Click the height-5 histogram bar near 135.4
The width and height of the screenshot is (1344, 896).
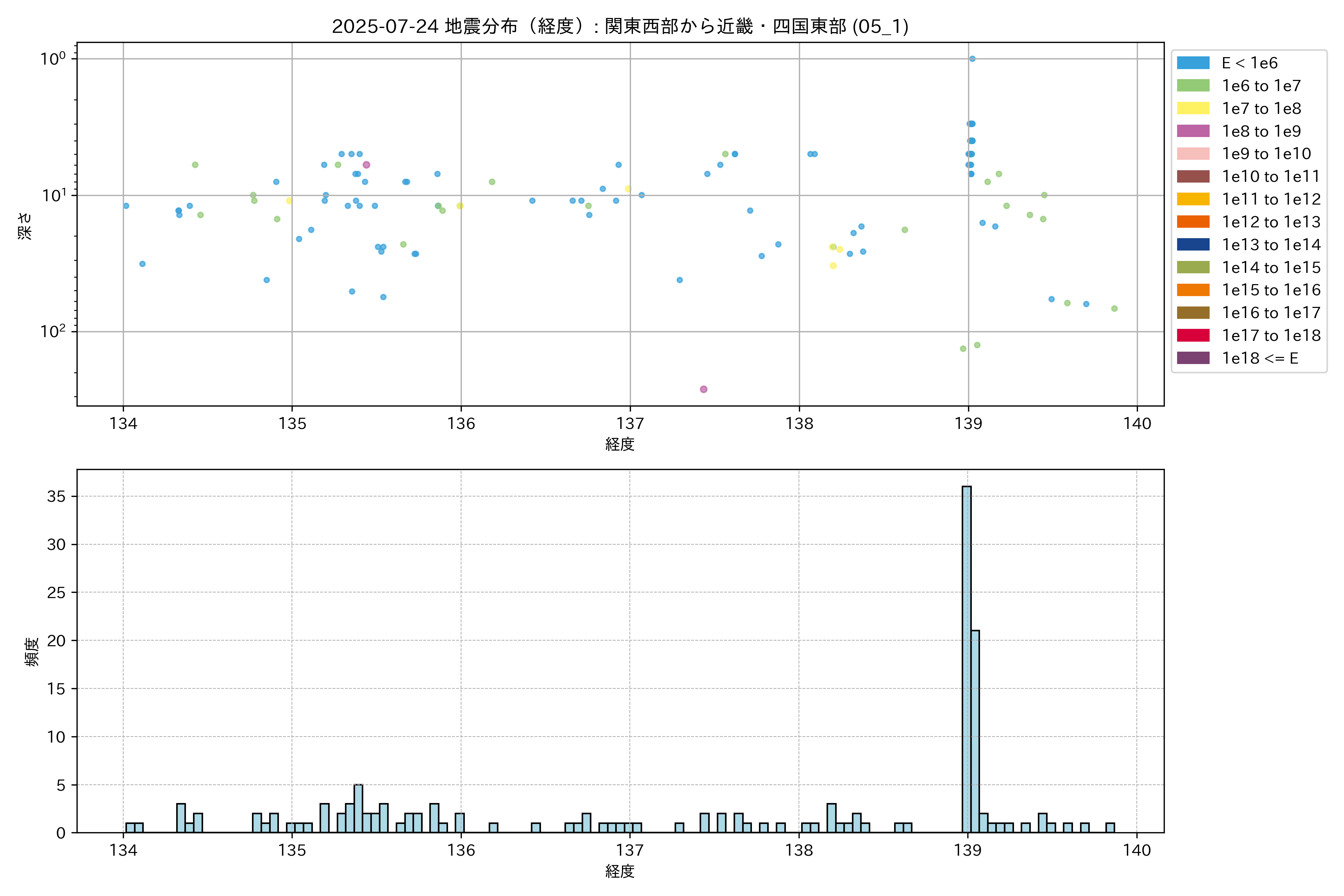358,809
